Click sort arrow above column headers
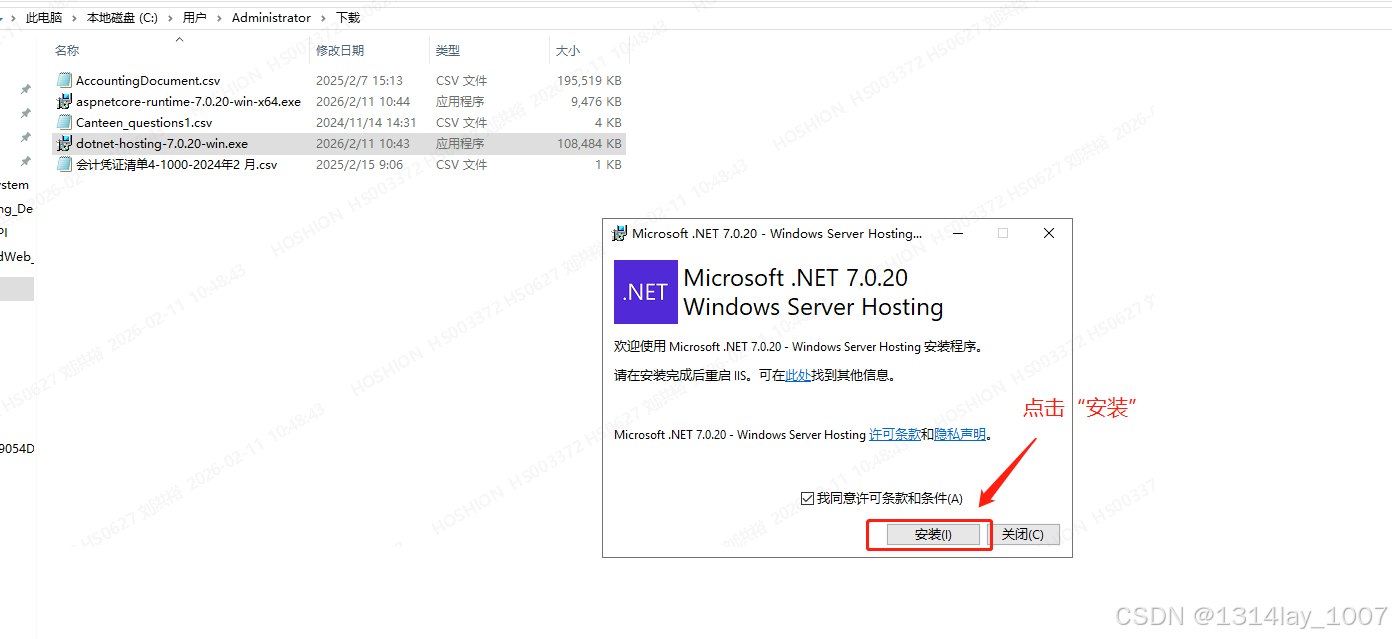 coord(180,39)
